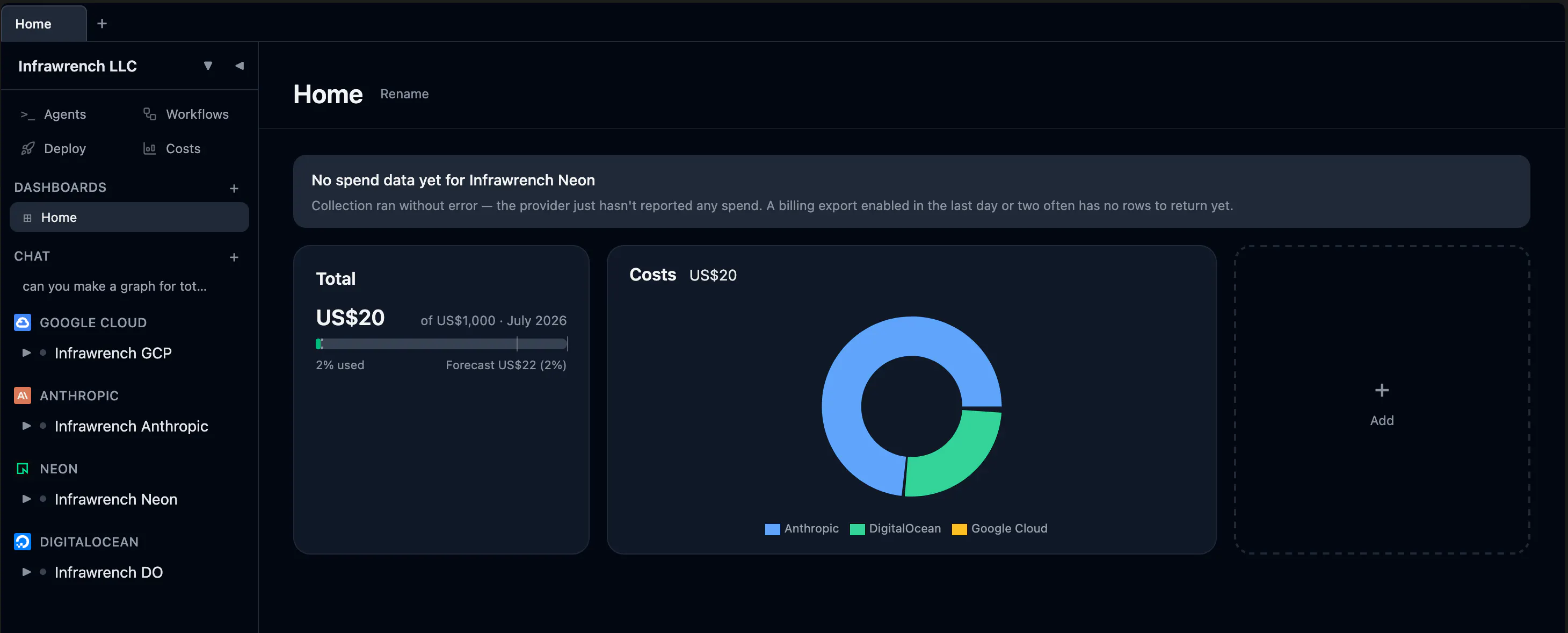The image size is (1568, 633).
Task: Click the DigitalOcean logo icon
Action: pyautogui.click(x=23, y=542)
